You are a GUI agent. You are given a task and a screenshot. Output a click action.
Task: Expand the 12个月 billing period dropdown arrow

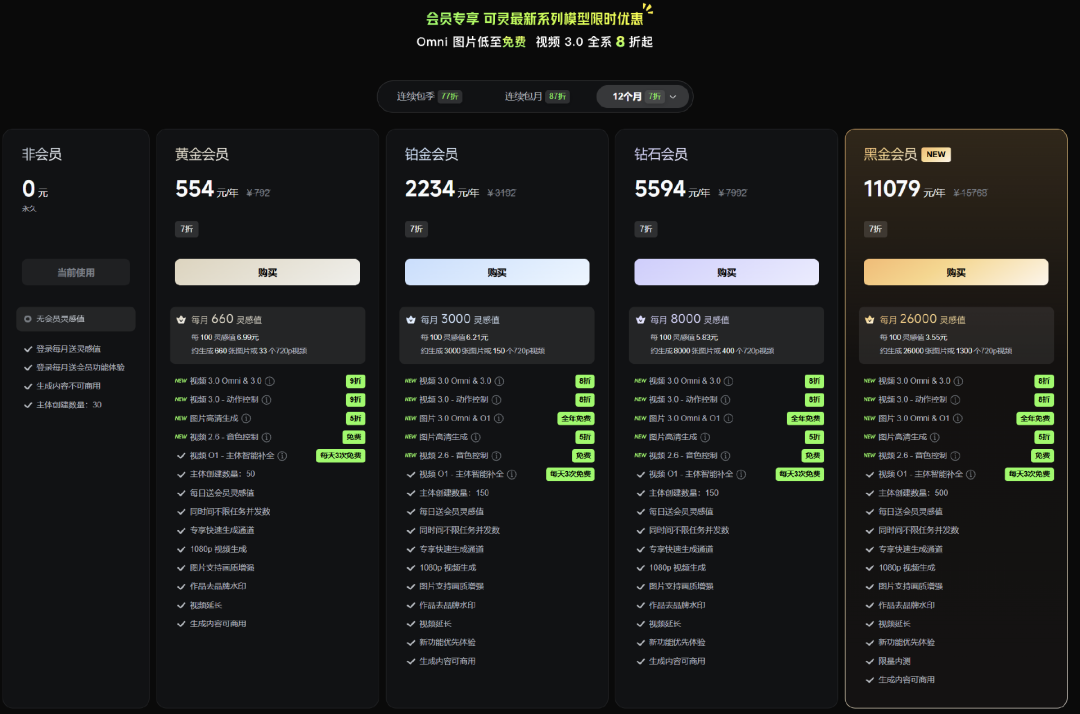click(673, 97)
